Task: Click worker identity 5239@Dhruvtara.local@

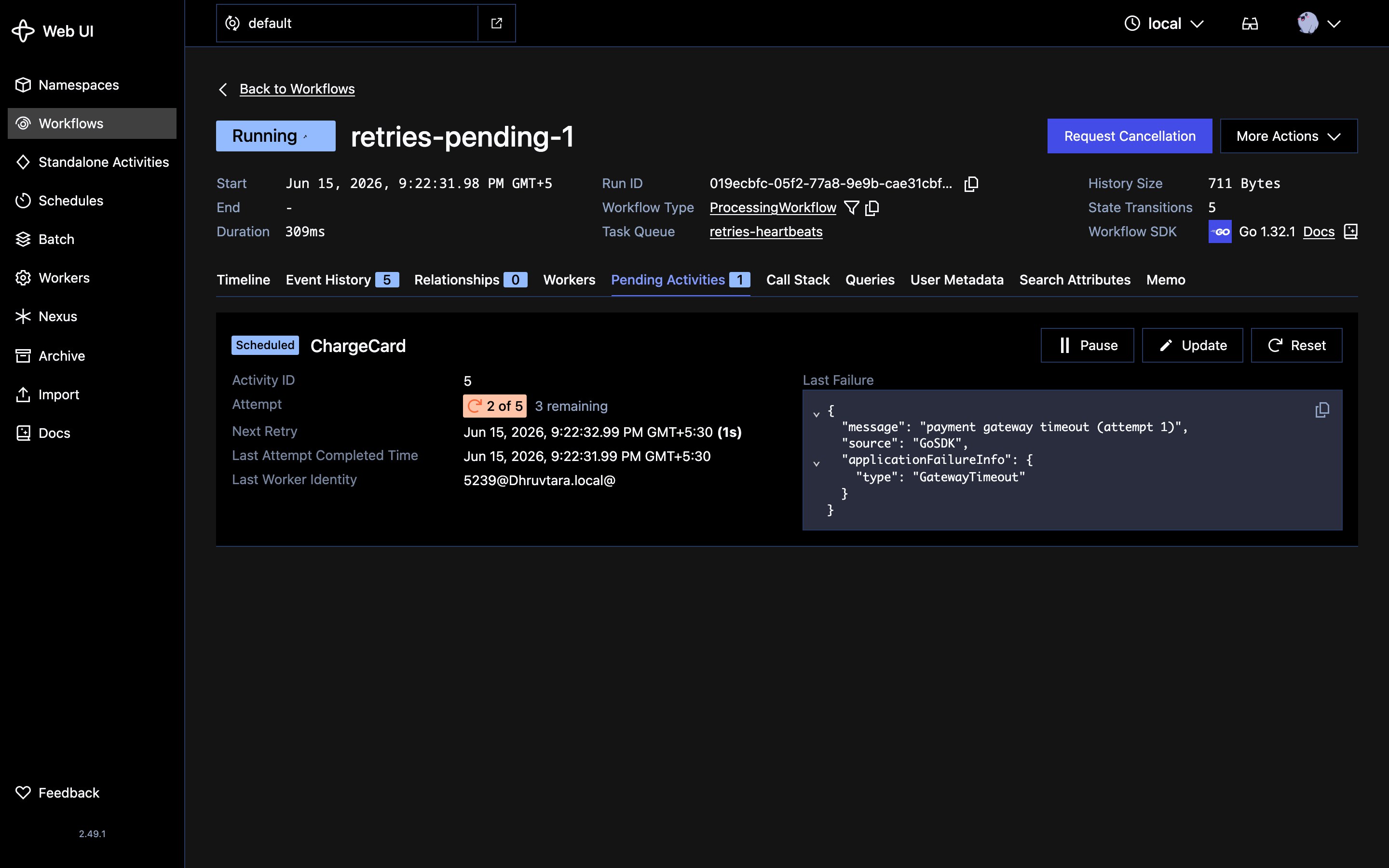Action: coord(539,480)
